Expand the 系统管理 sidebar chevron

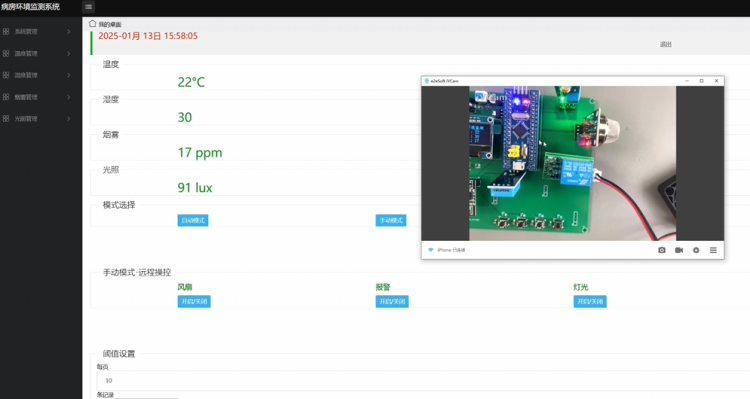pos(69,32)
